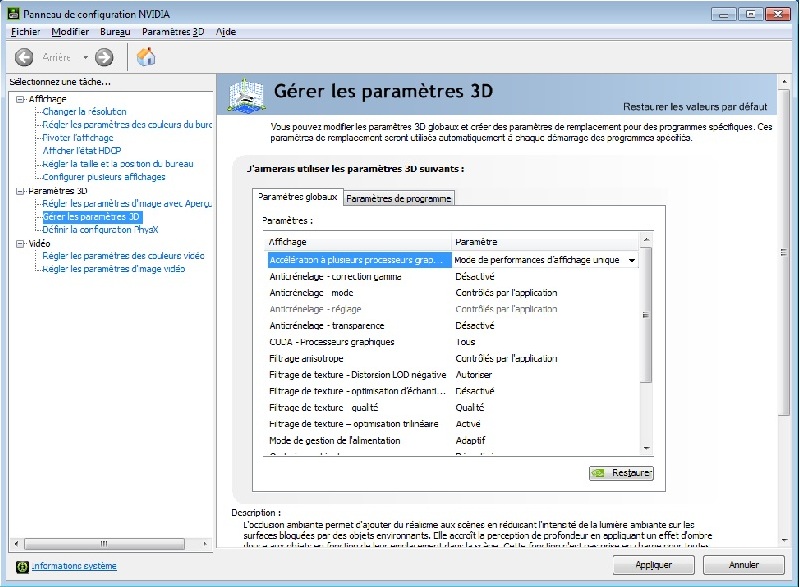Click Restaurer les valeurs par défaut link
800x587 pixels.
pos(695,107)
